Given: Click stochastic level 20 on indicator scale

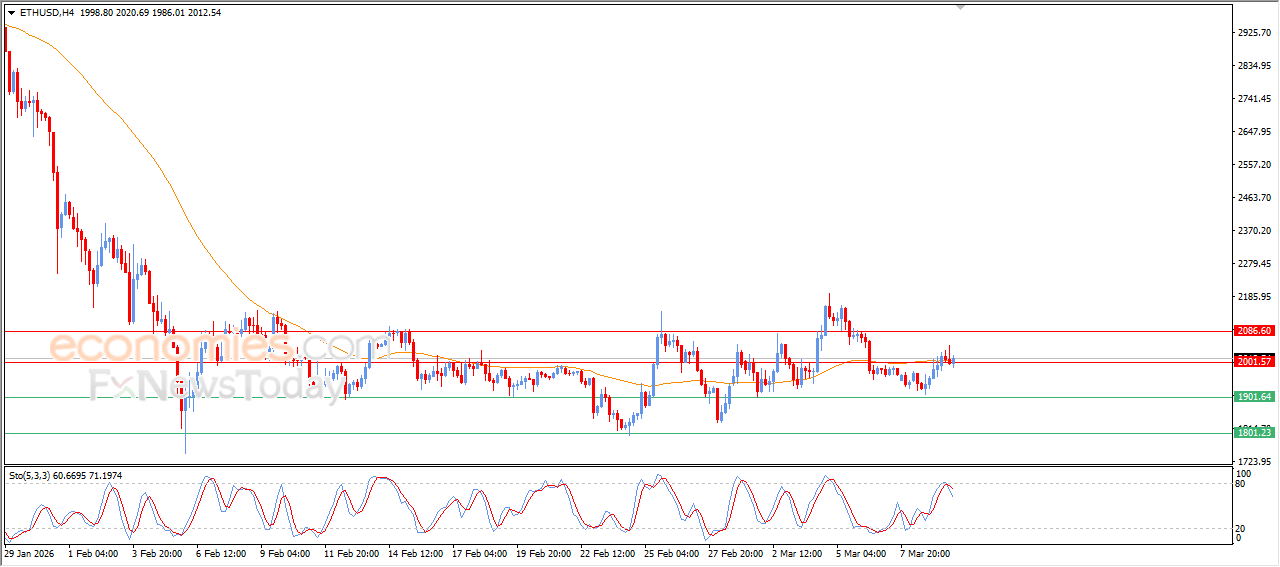Looking at the screenshot, I should click(1243, 528).
